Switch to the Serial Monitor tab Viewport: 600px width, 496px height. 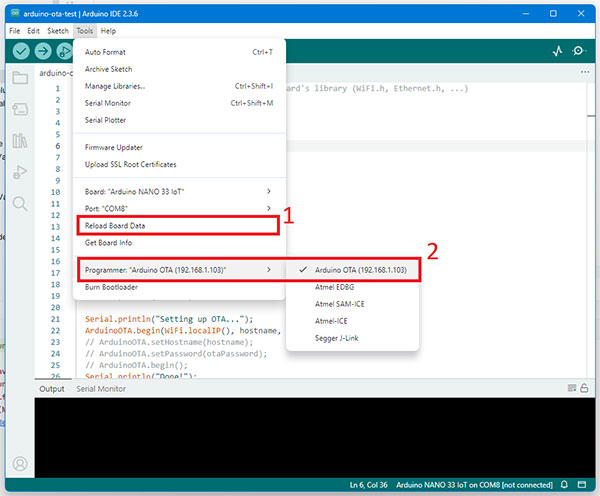pos(101,389)
